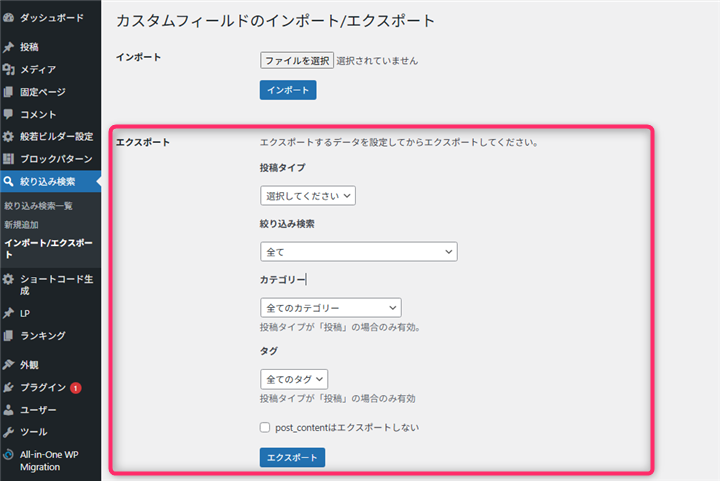Viewport: 720px width, 481px height.
Task: Select the 固定ページ pages icon
Action: point(8,92)
